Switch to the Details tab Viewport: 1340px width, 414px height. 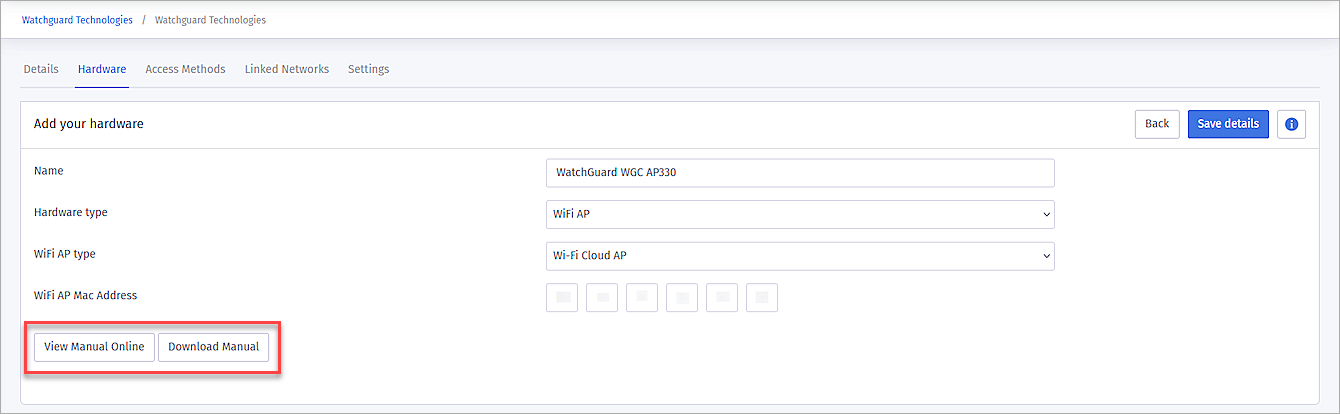pos(41,69)
